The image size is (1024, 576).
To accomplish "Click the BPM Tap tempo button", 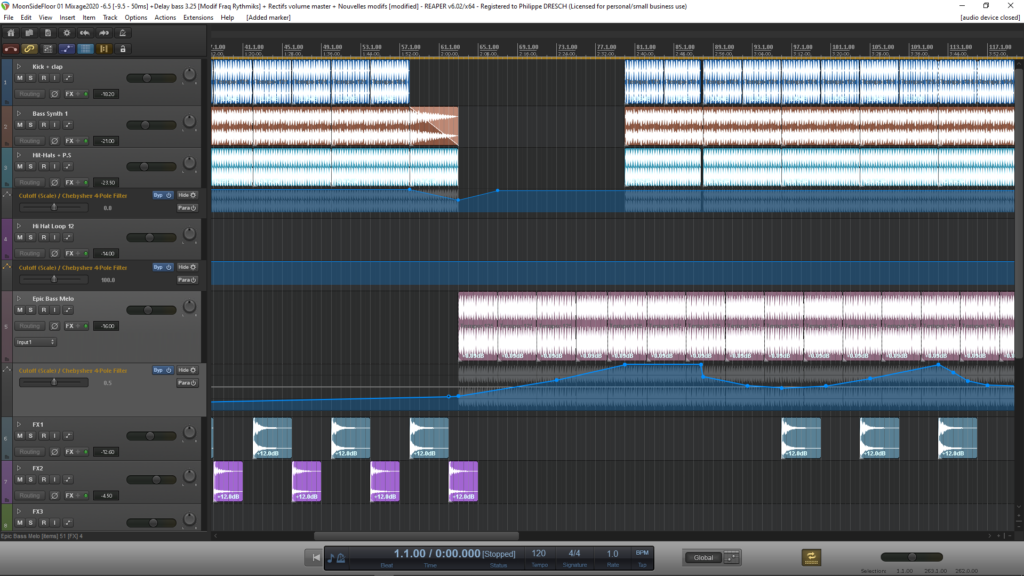I will 642,557.
